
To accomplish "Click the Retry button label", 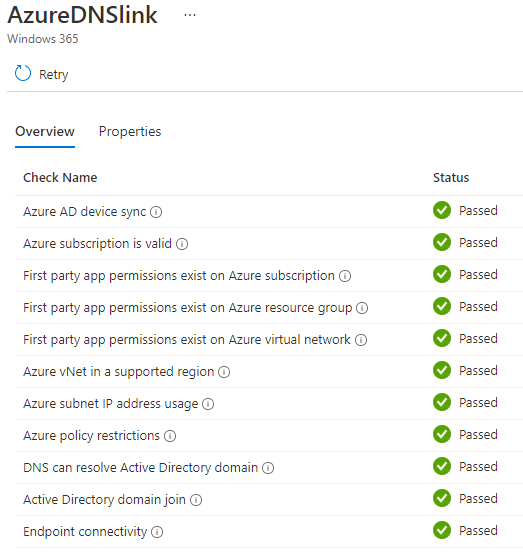I will click(54, 75).
